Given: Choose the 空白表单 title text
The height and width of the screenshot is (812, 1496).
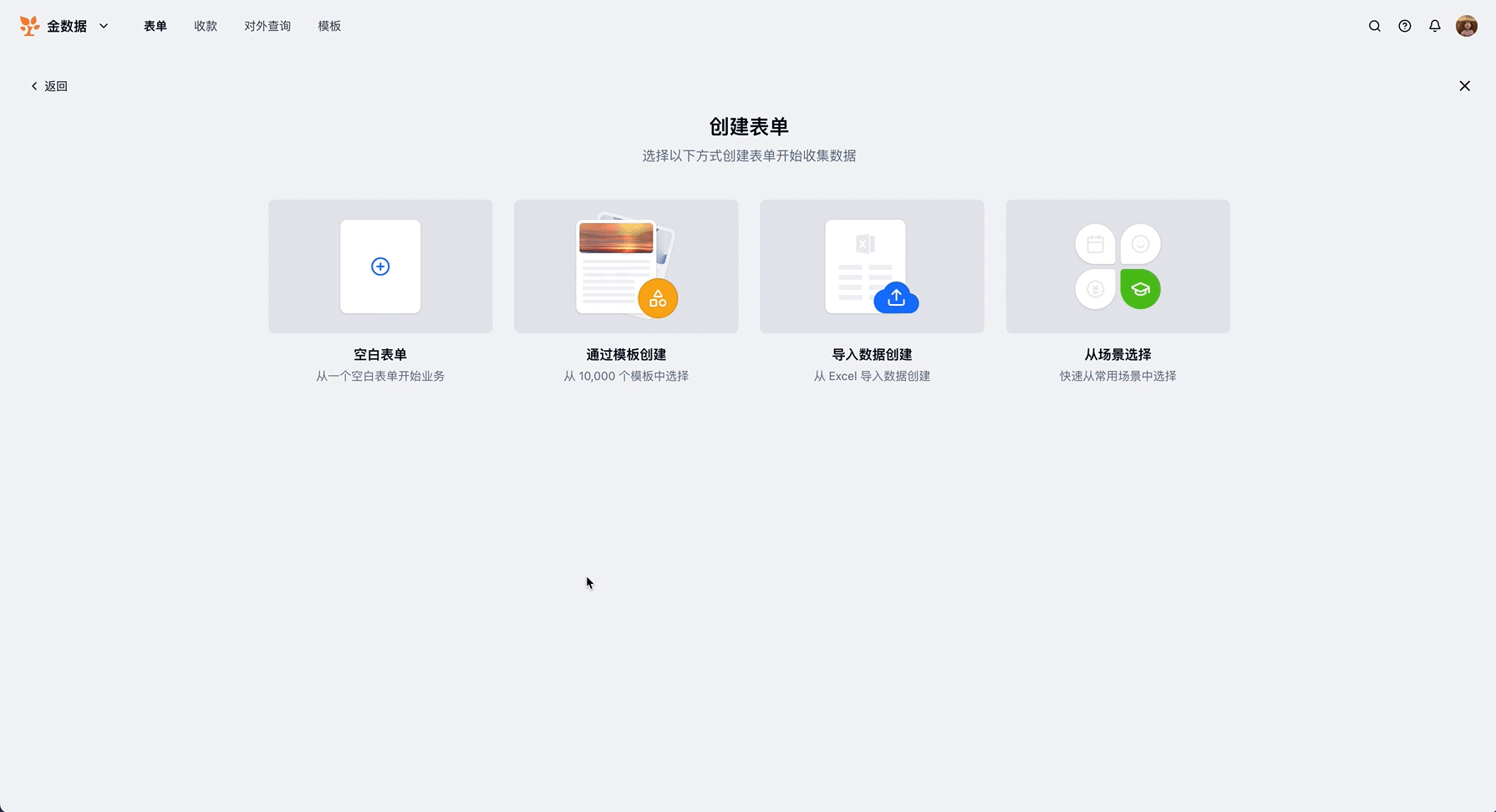Looking at the screenshot, I should point(380,354).
